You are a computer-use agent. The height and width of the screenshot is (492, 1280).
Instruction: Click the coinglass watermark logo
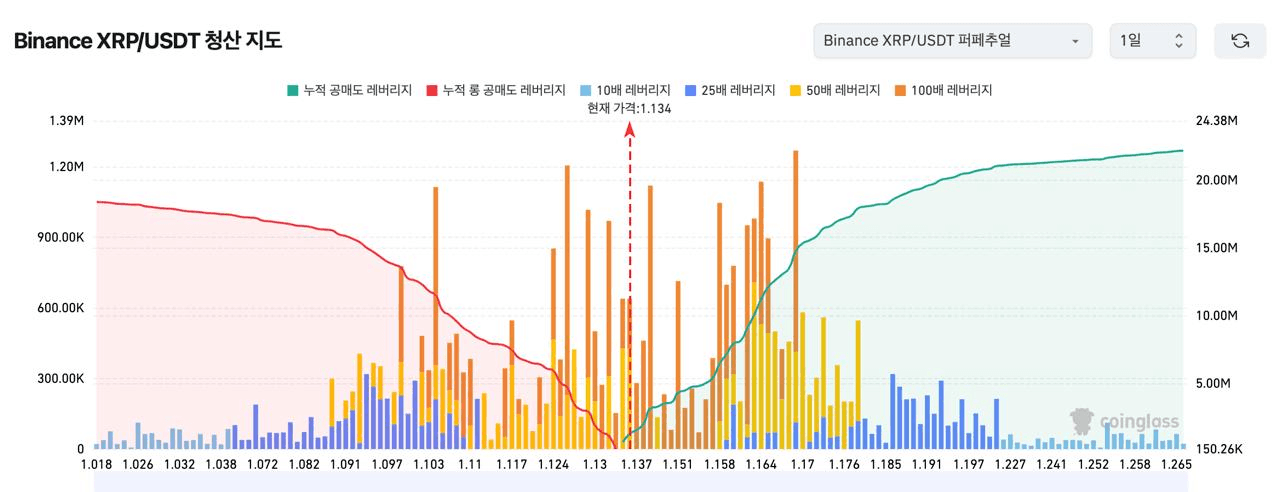coord(1124,421)
